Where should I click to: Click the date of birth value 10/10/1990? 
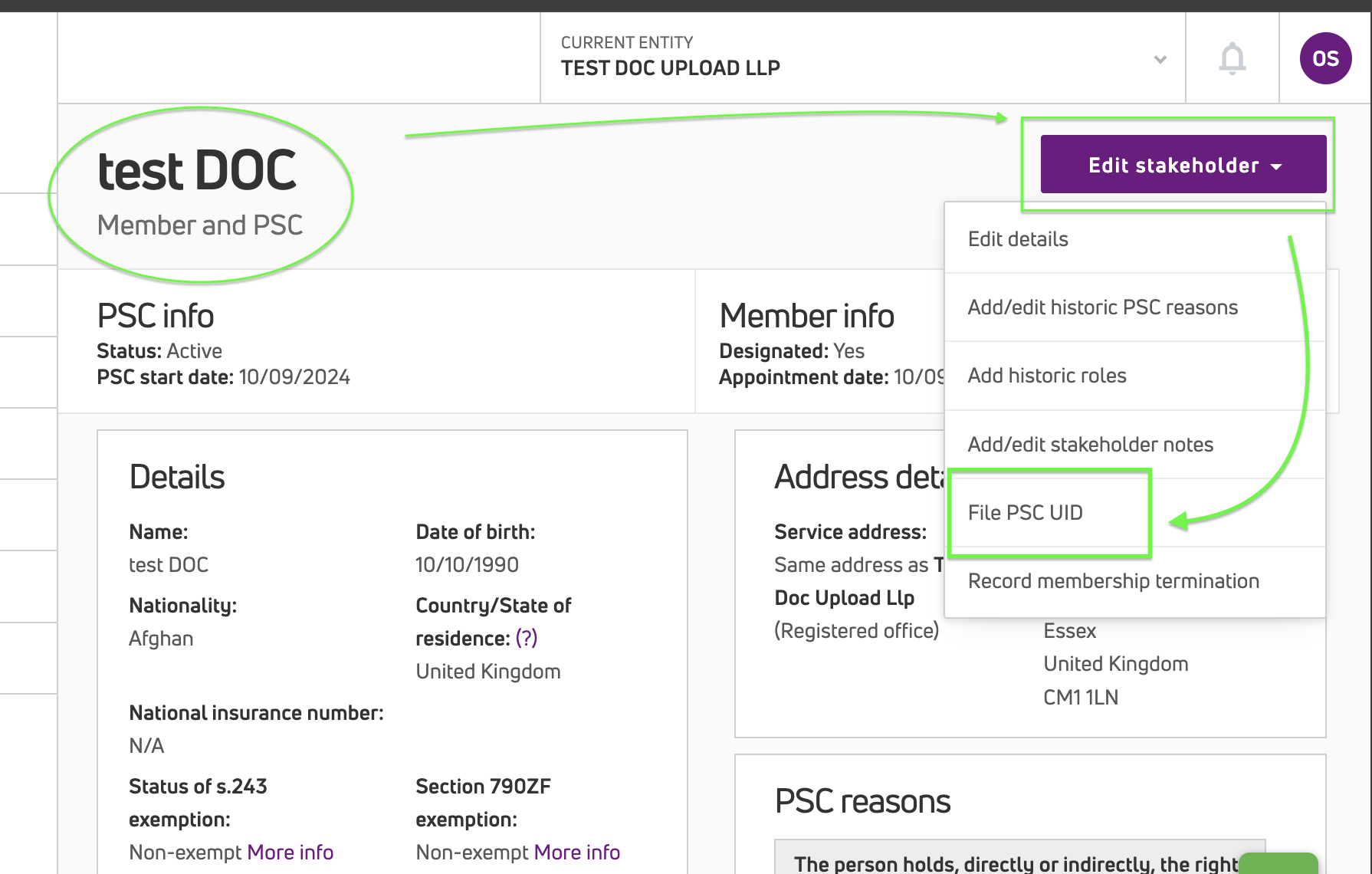coord(467,565)
